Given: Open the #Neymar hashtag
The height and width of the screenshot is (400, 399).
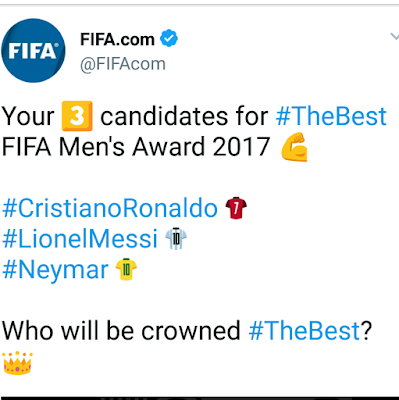Looking at the screenshot, I should coord(55,270).
